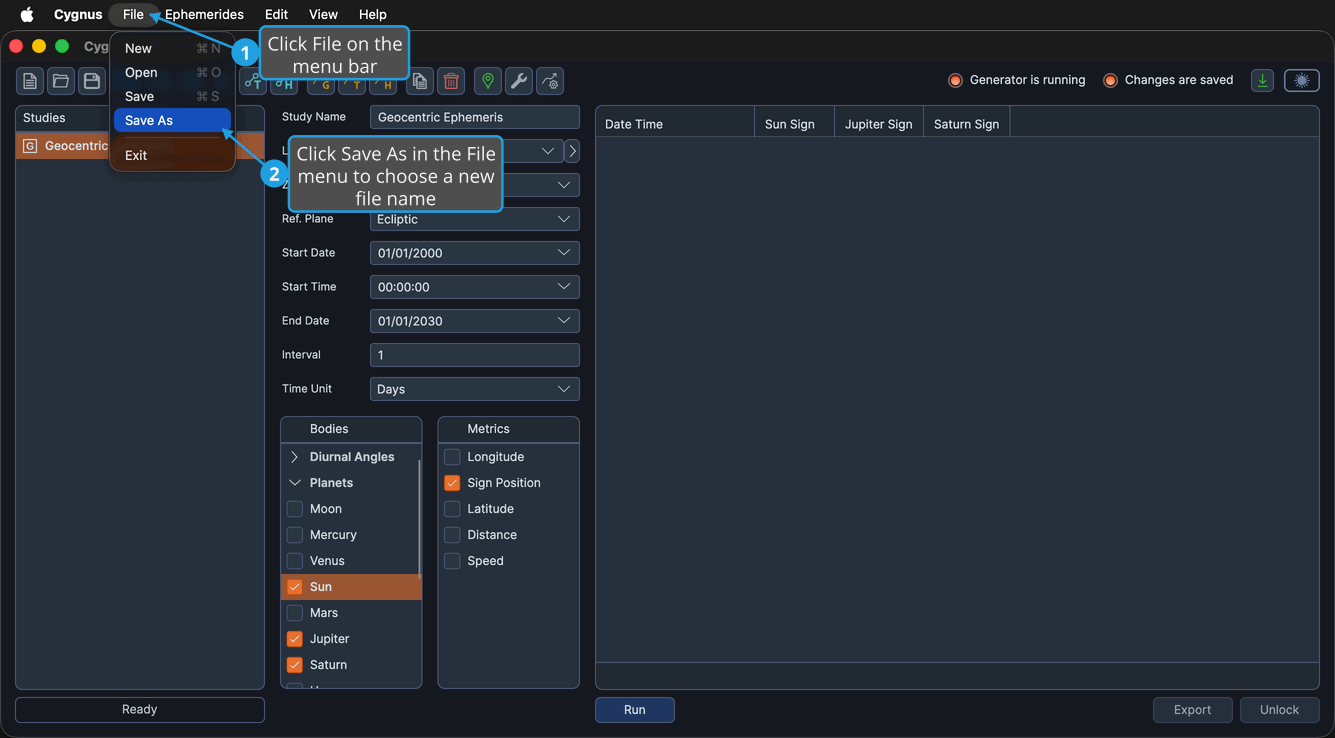Click the chart with gear icon
The image size is (1335, 738).
coord(550,81)
